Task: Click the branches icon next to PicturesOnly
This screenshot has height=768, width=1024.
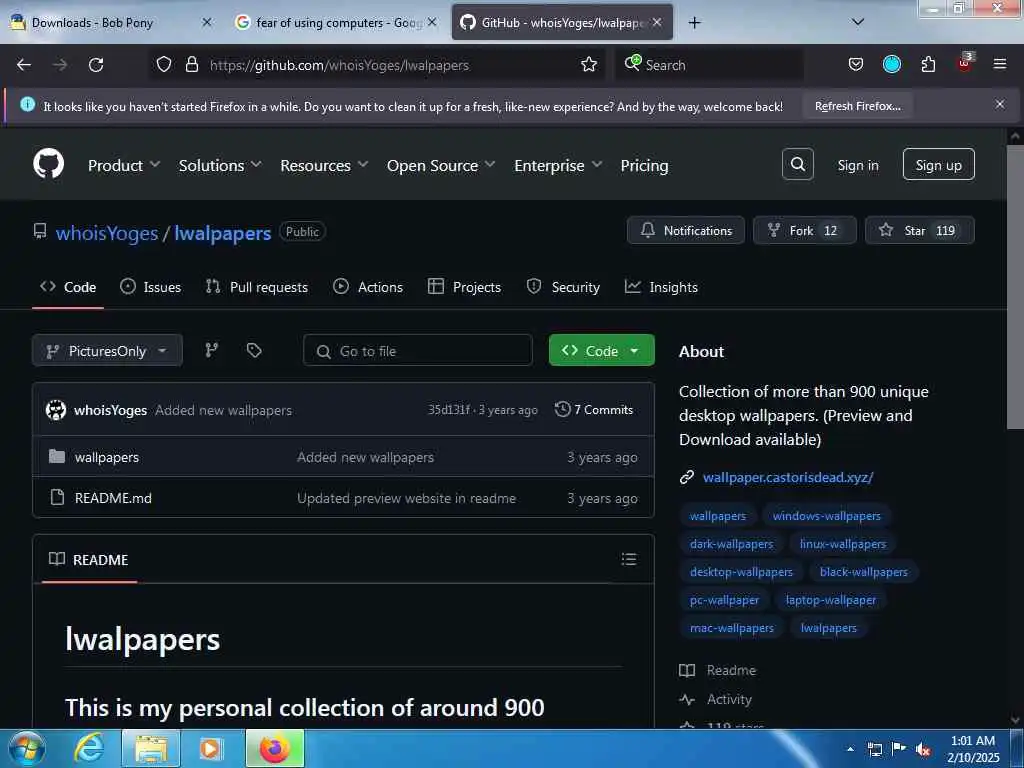Action: 212,351
